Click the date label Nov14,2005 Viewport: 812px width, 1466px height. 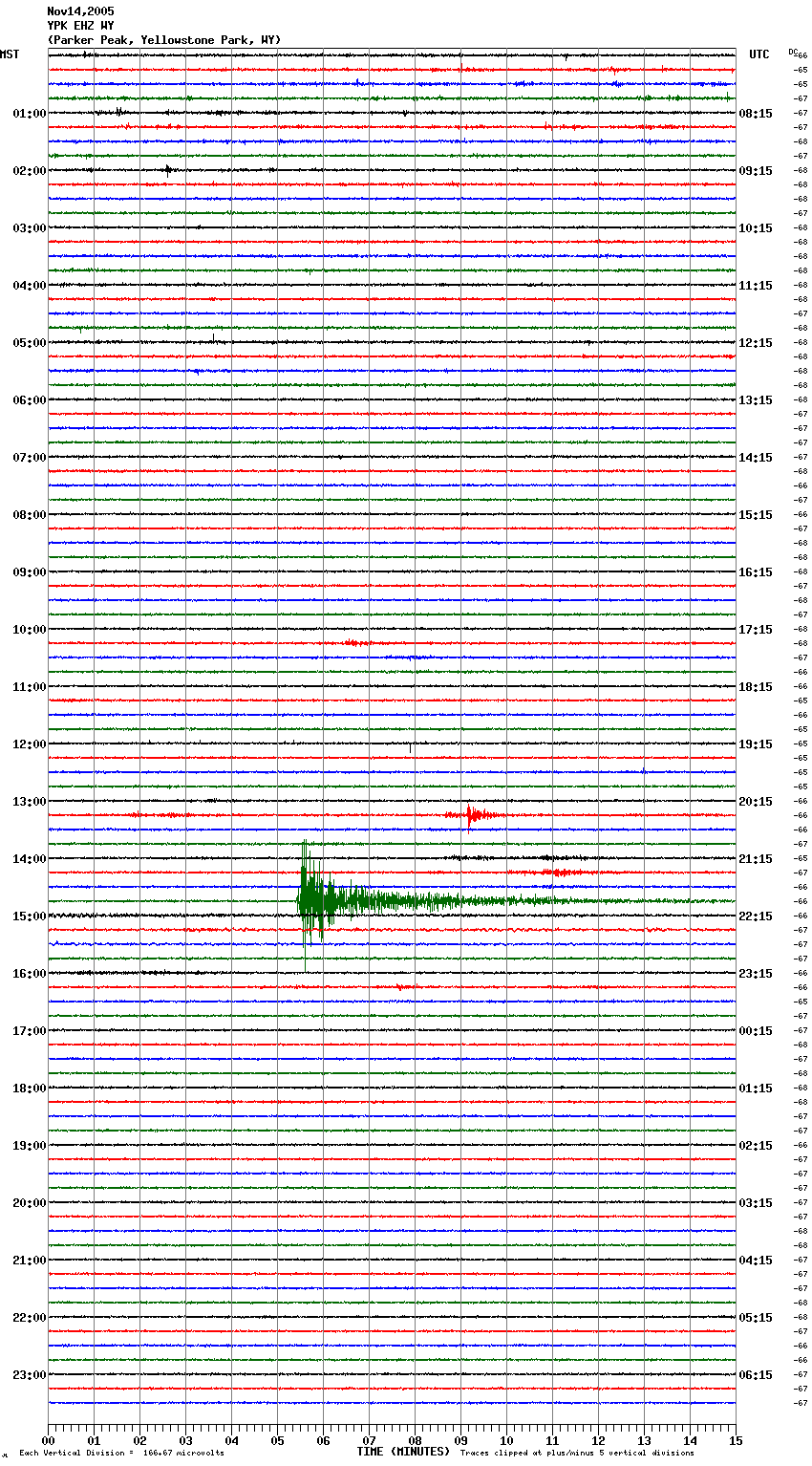(x=80, y=11)
